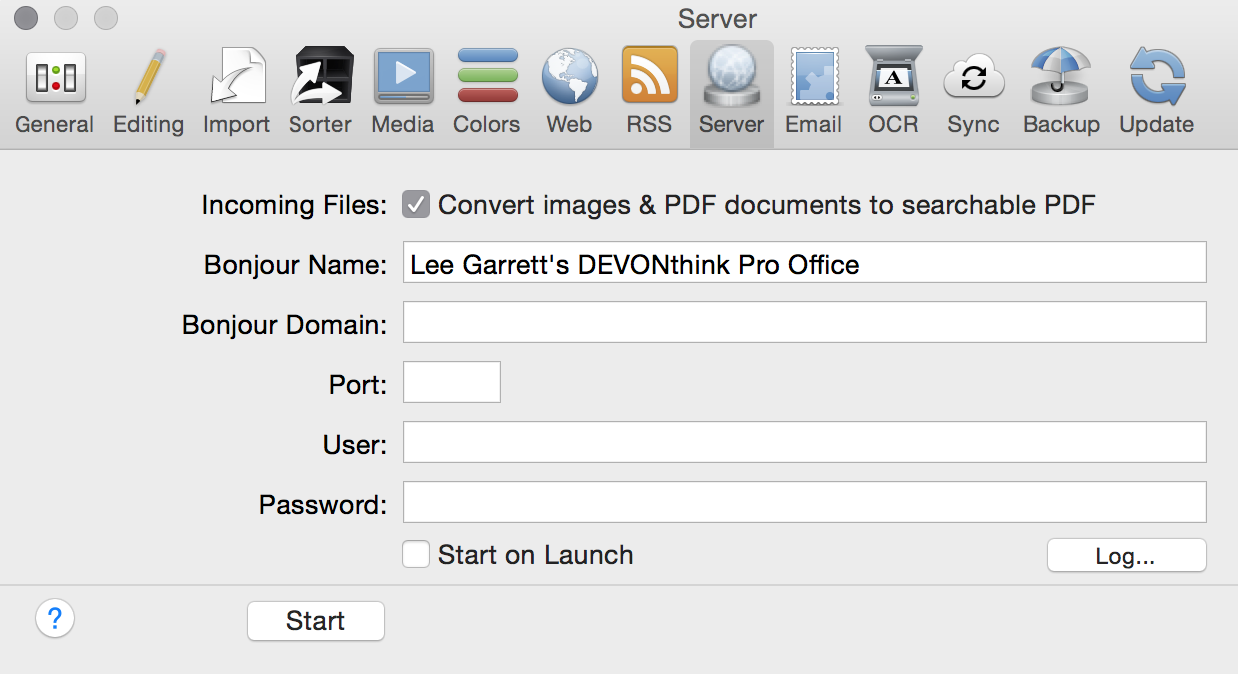Image resolution: width=1238 pixels, height=674 pixels.
Task: Show the Media preferences pane
Action: click(x=403, y=92)
